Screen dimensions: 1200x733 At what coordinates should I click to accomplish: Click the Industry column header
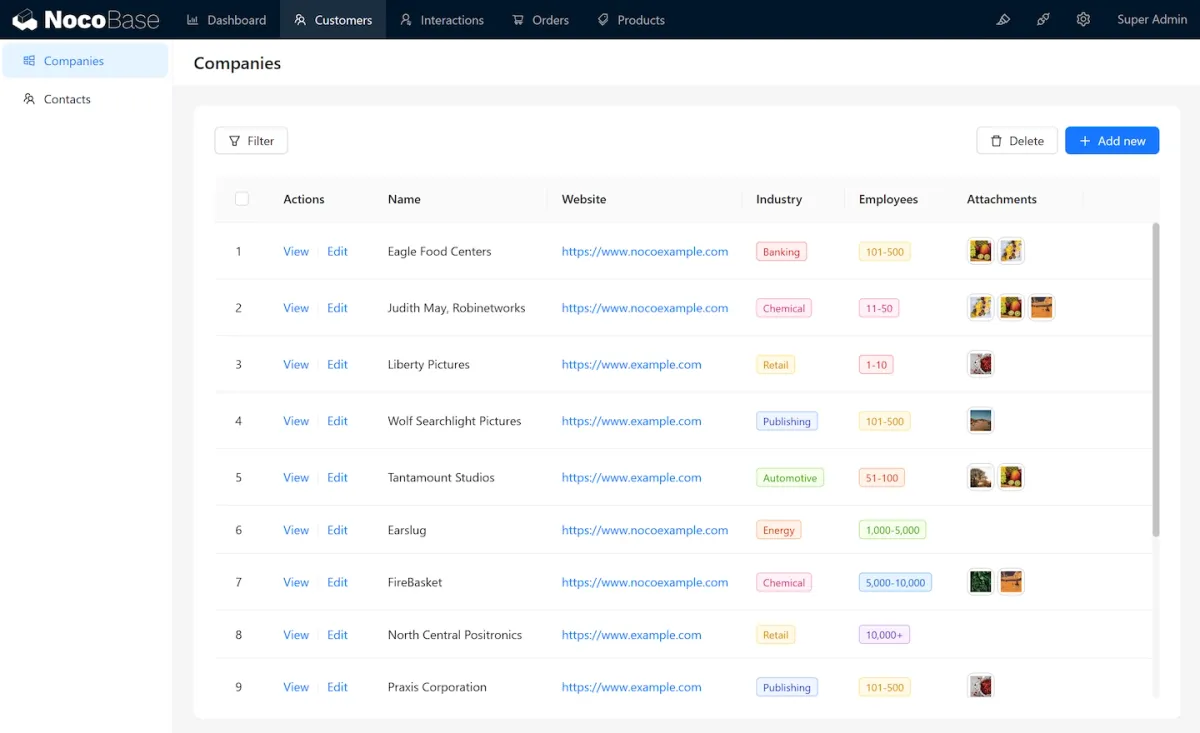pos(779,199)
